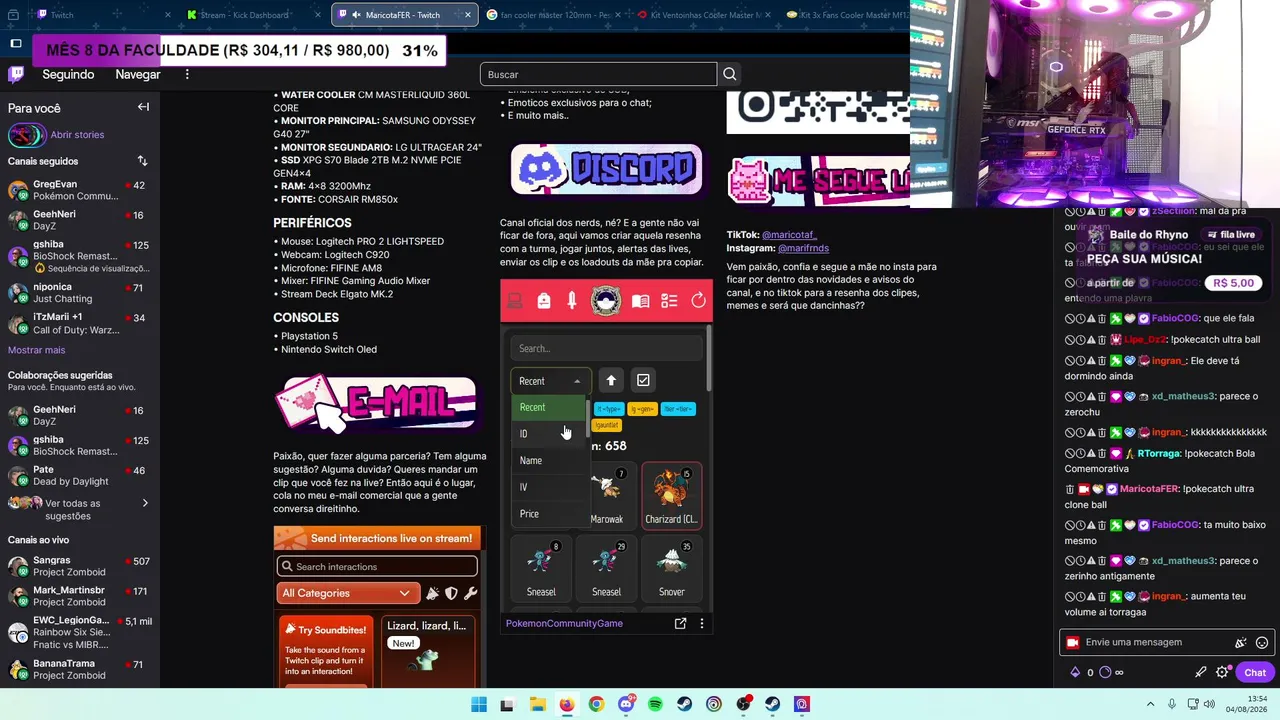This screenshot has width=1280, height=720.
Task: Select the Marowak Pokemon card
Action: click(x=606, y=495)
